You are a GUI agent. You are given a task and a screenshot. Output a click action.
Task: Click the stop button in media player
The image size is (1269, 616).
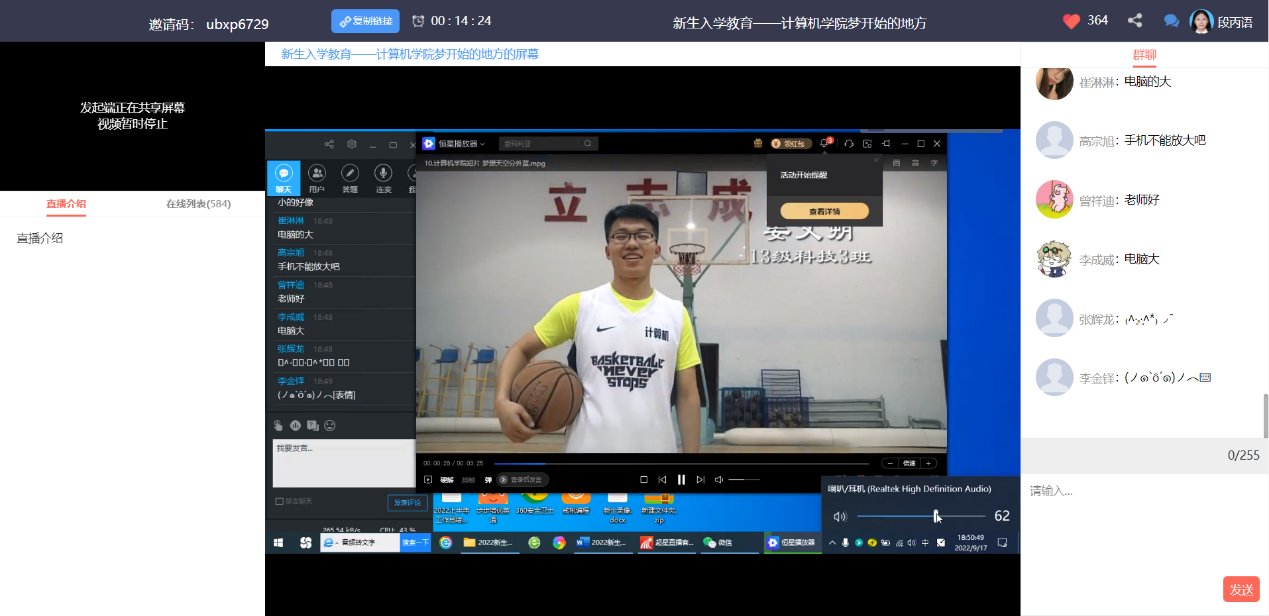point(644,480)
